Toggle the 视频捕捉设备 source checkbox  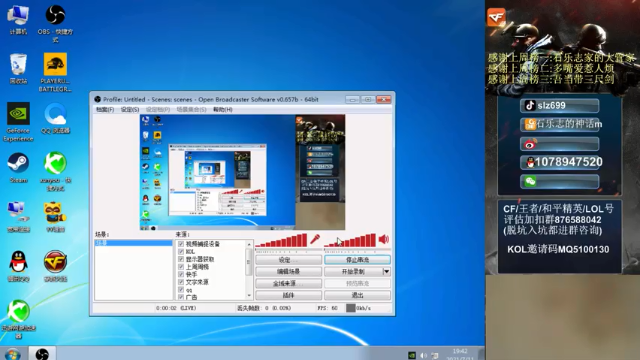tap(181, 244)
